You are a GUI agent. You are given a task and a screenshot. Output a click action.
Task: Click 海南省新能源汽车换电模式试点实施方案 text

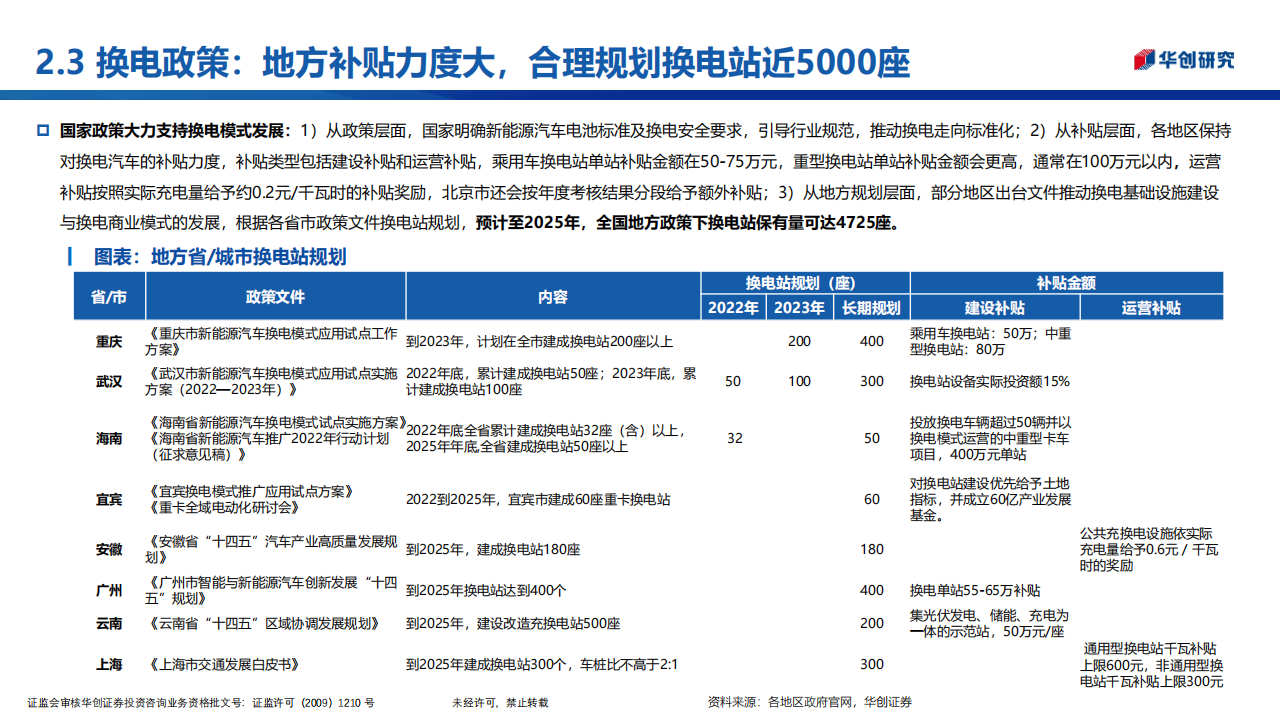click(276, 421)
